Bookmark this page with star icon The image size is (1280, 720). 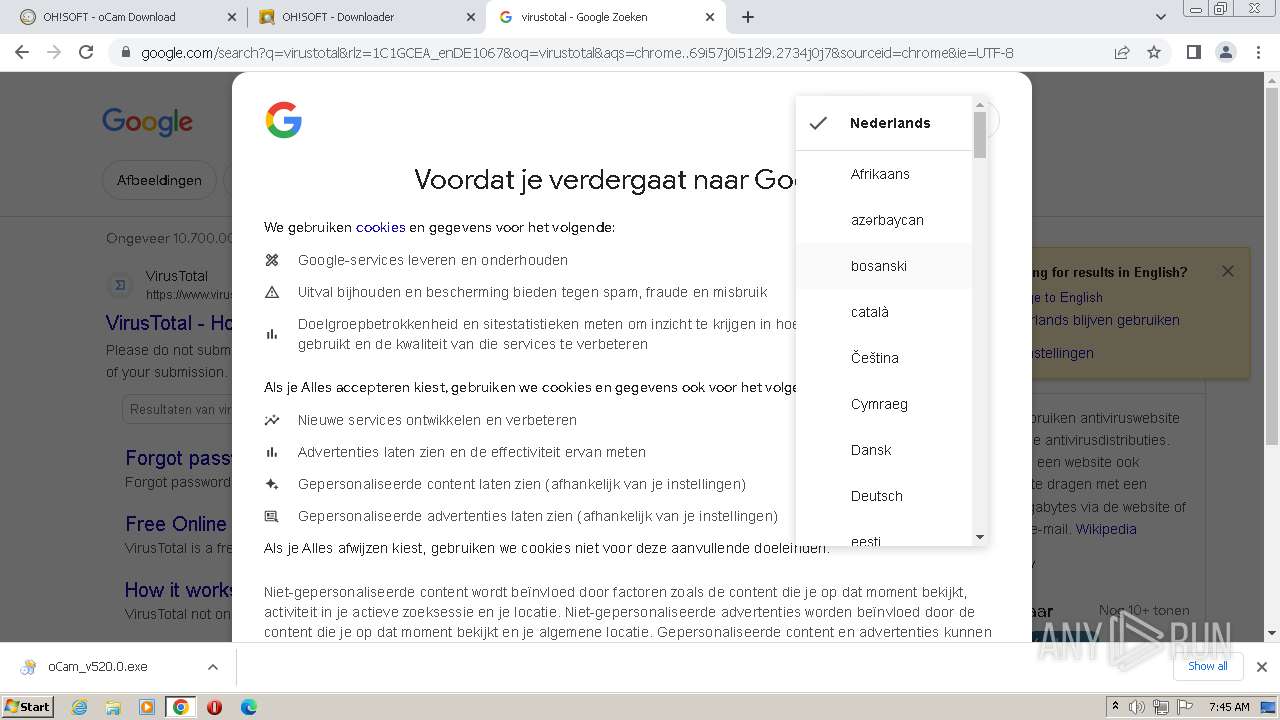click(1154, 53)
